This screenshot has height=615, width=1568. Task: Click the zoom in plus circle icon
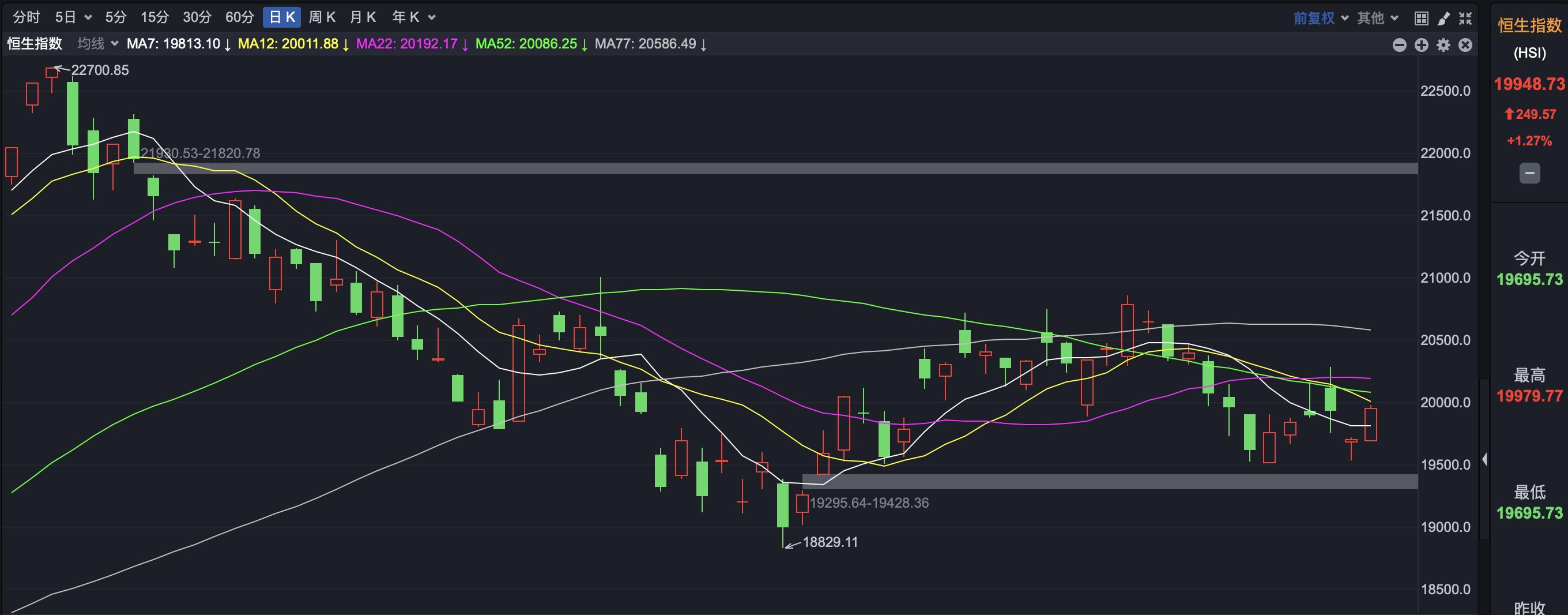coord(1422,44)
